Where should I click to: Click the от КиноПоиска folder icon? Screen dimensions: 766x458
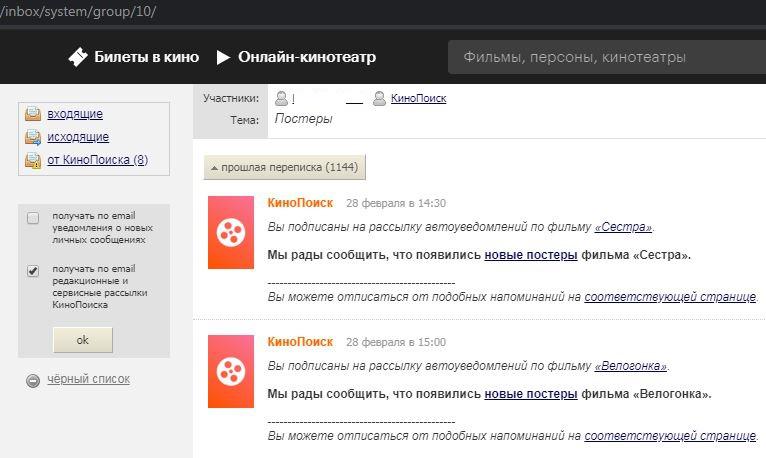coord(33,160)
